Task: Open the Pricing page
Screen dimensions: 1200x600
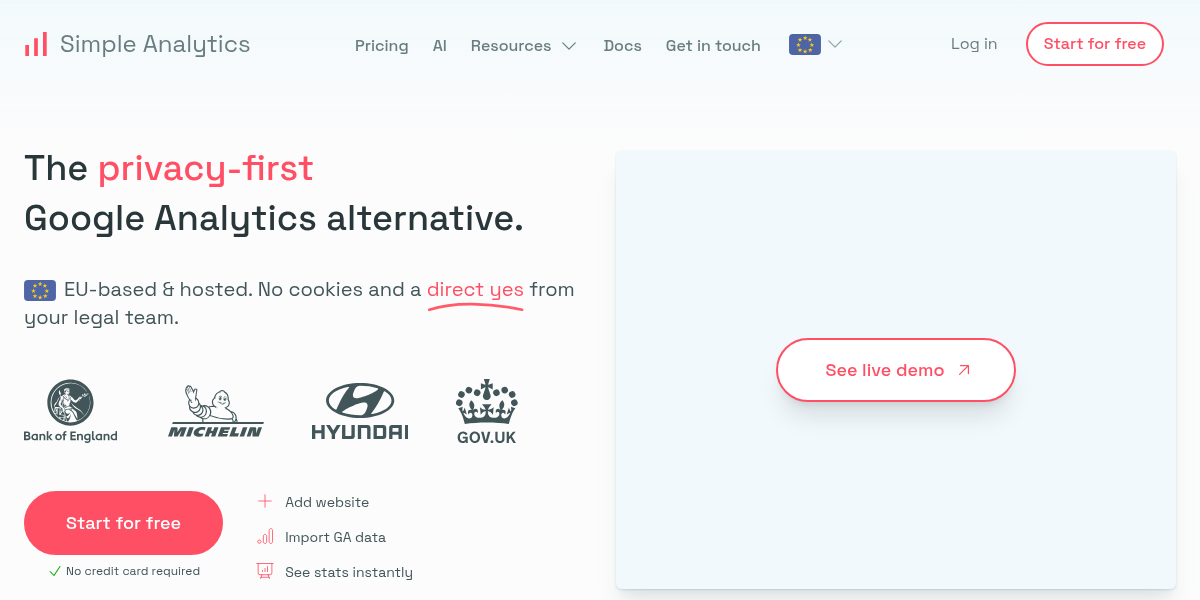Action: pyautogui.click(x=381, y=46)
